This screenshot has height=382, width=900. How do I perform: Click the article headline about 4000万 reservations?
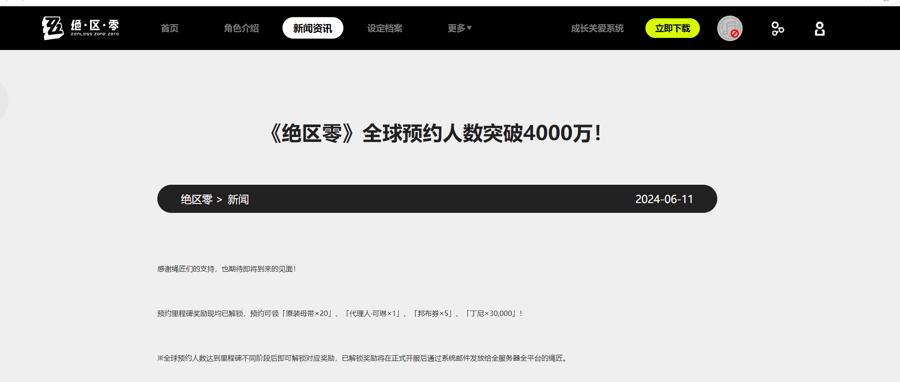[x=437, y=134]
